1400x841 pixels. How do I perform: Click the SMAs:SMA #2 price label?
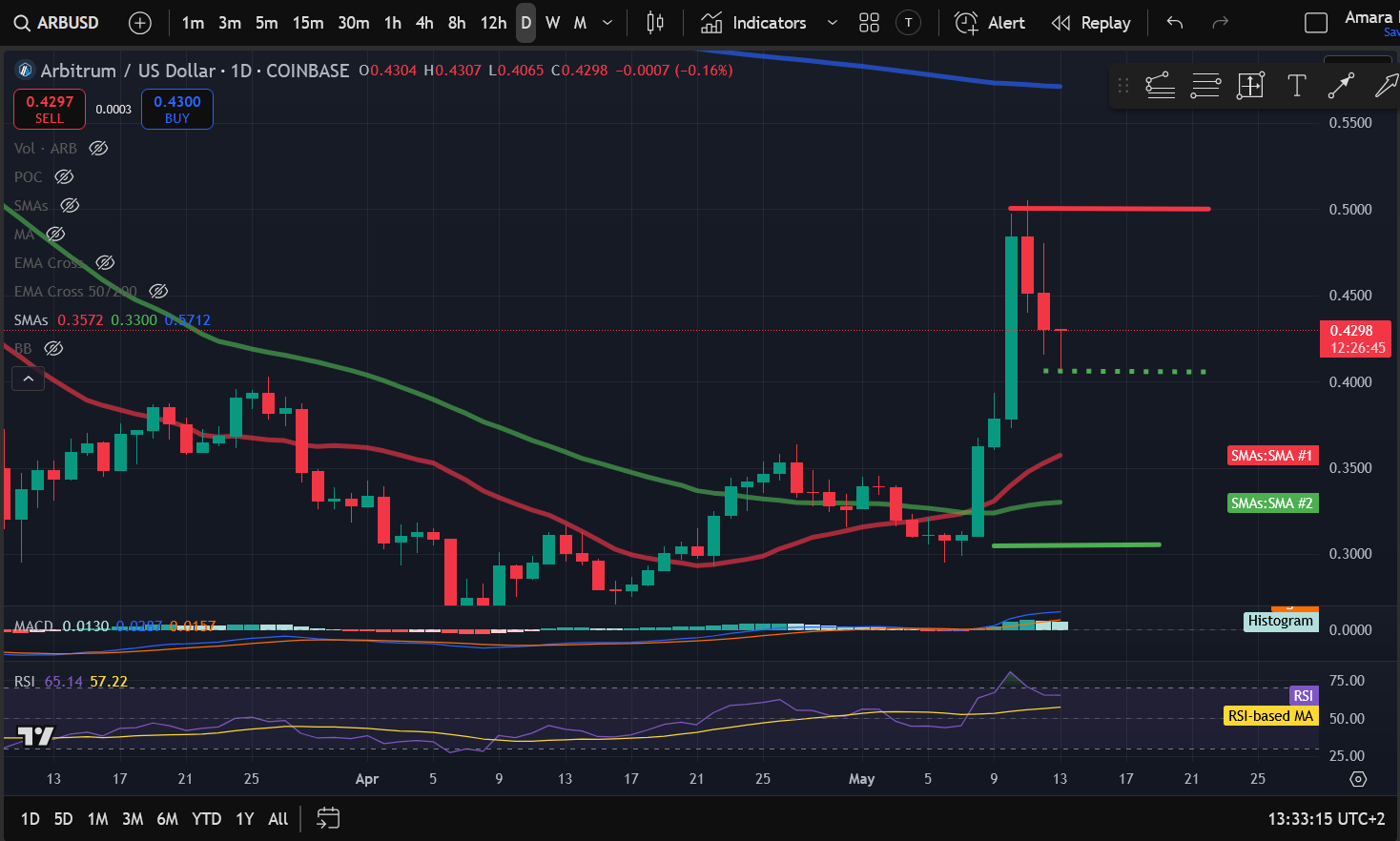pos(1272,503)
